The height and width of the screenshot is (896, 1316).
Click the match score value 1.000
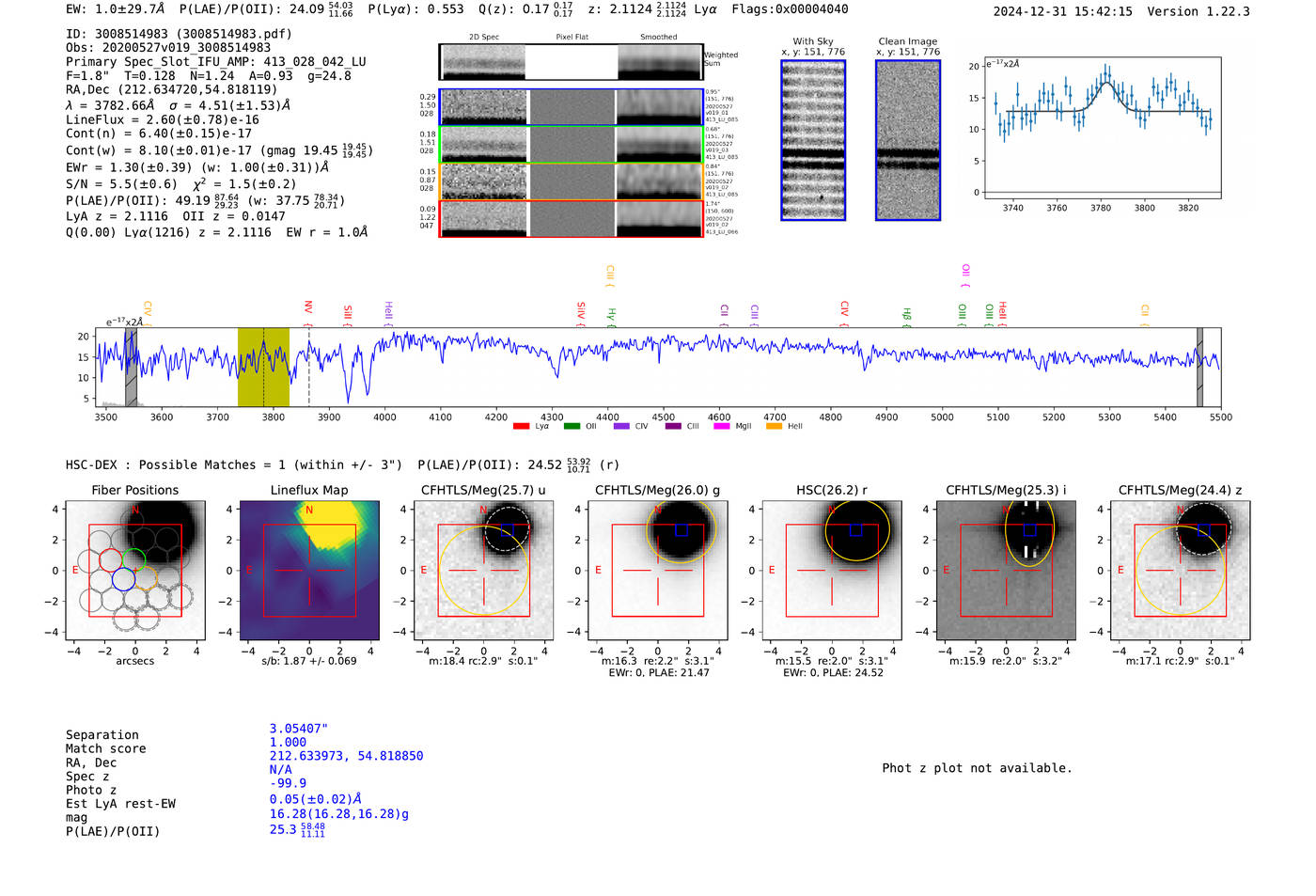coord(288,743)
